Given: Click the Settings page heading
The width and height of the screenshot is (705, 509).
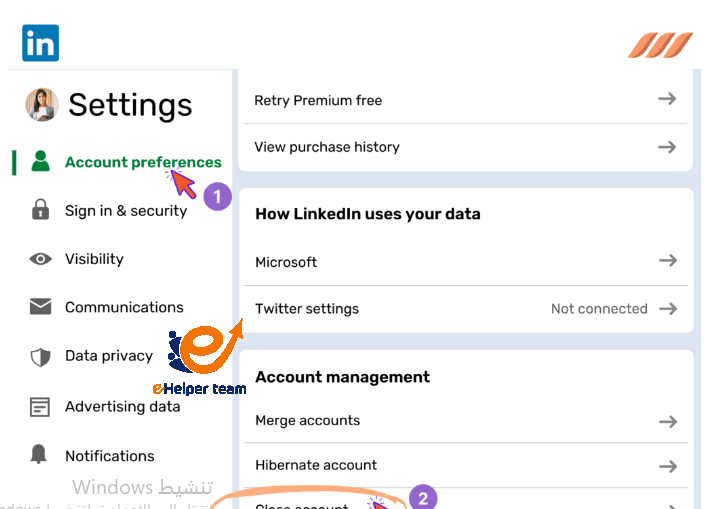Looking at the screenshot, I should coord(130,105).
